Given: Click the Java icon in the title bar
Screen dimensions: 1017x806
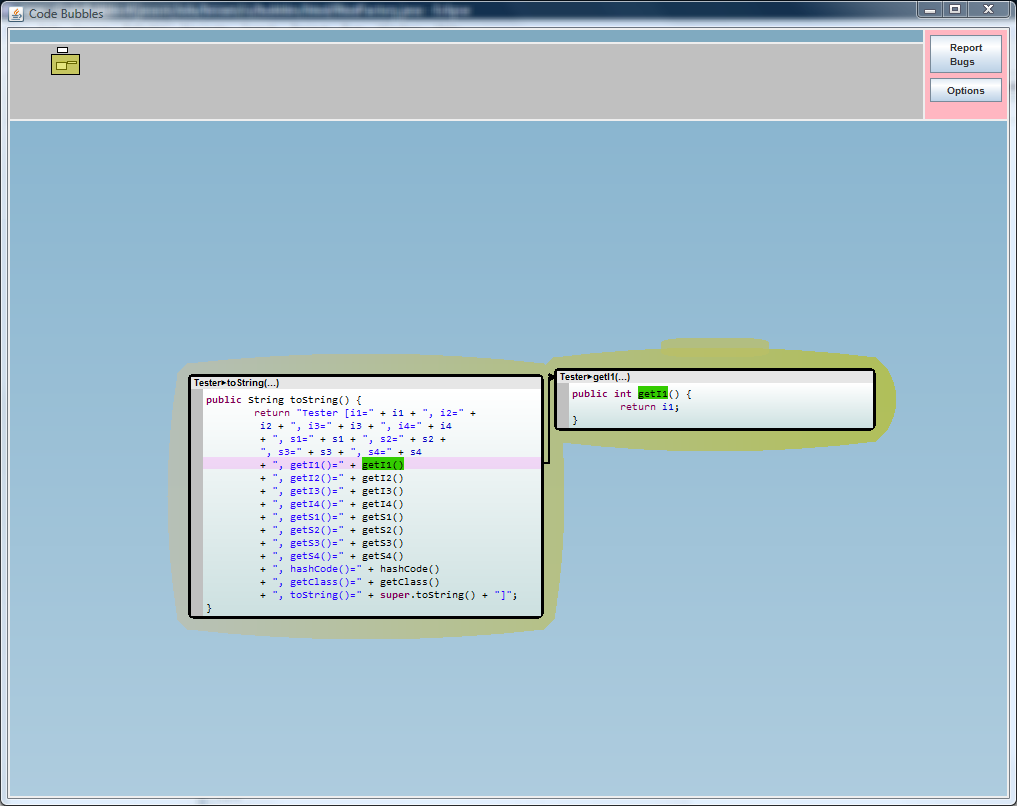Looking at the screenshot, I should click(x=16, y=13).
